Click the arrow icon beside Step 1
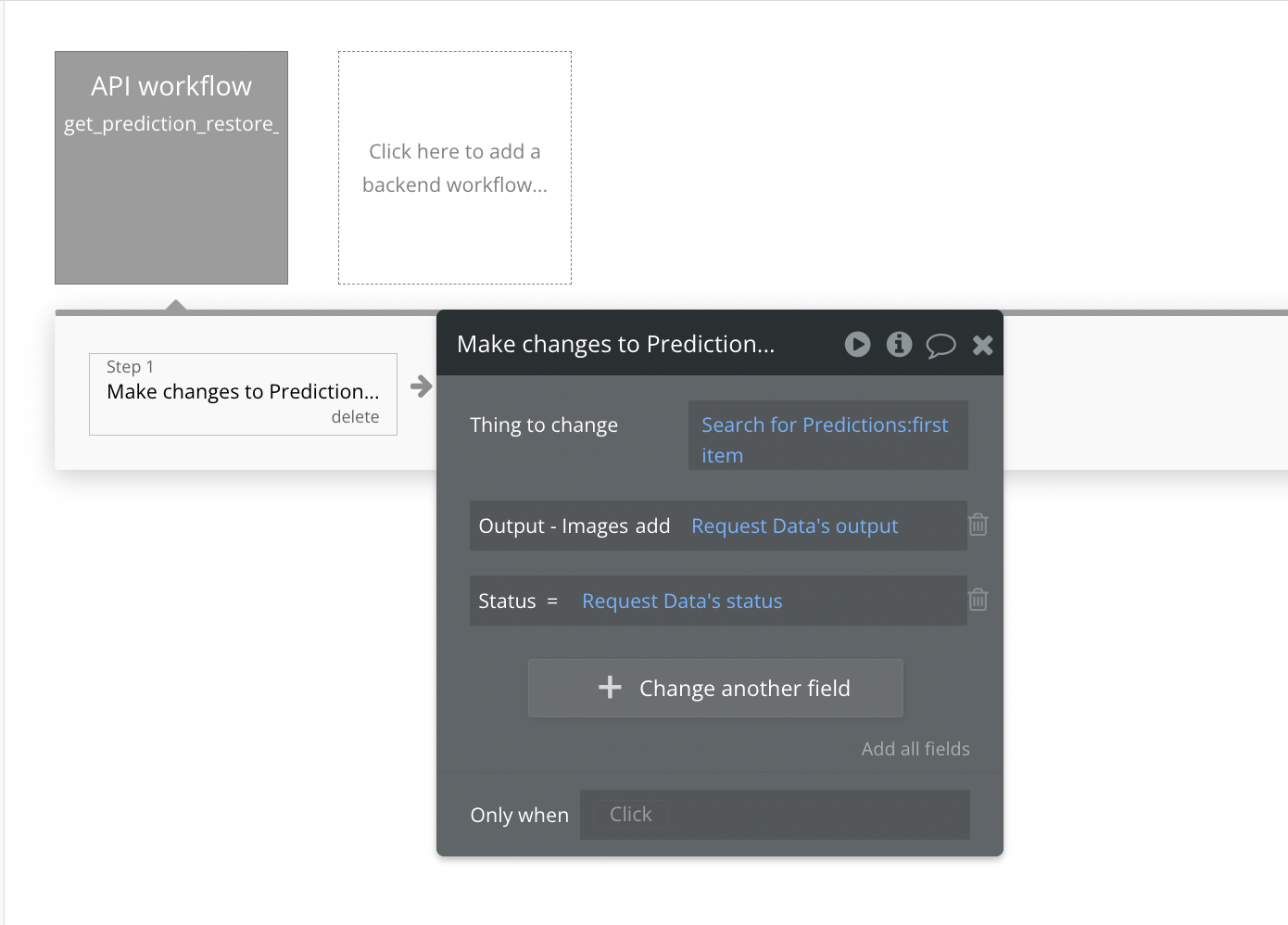Screen dimensions: 1288x925 422,386
